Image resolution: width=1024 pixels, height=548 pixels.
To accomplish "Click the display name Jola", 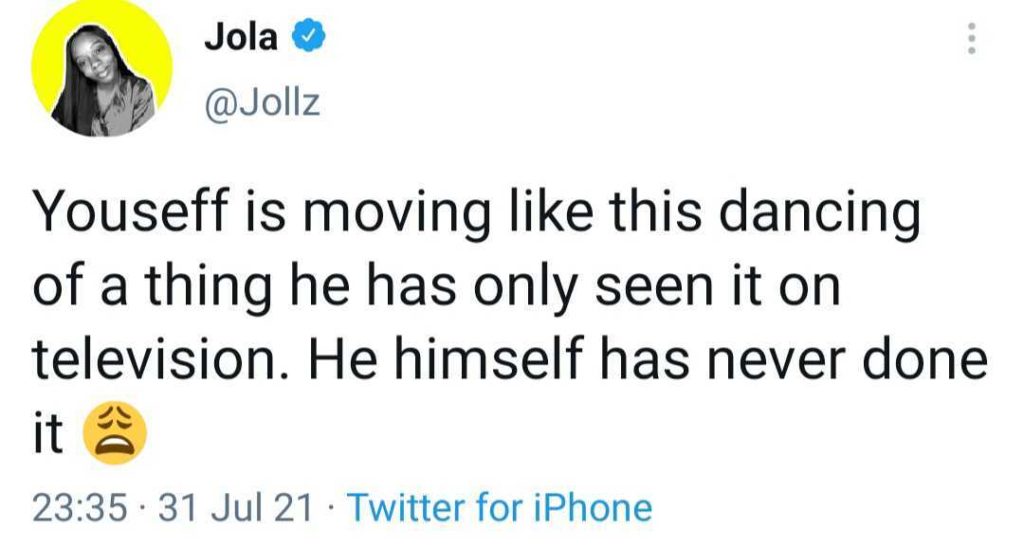I will point(240,38).
